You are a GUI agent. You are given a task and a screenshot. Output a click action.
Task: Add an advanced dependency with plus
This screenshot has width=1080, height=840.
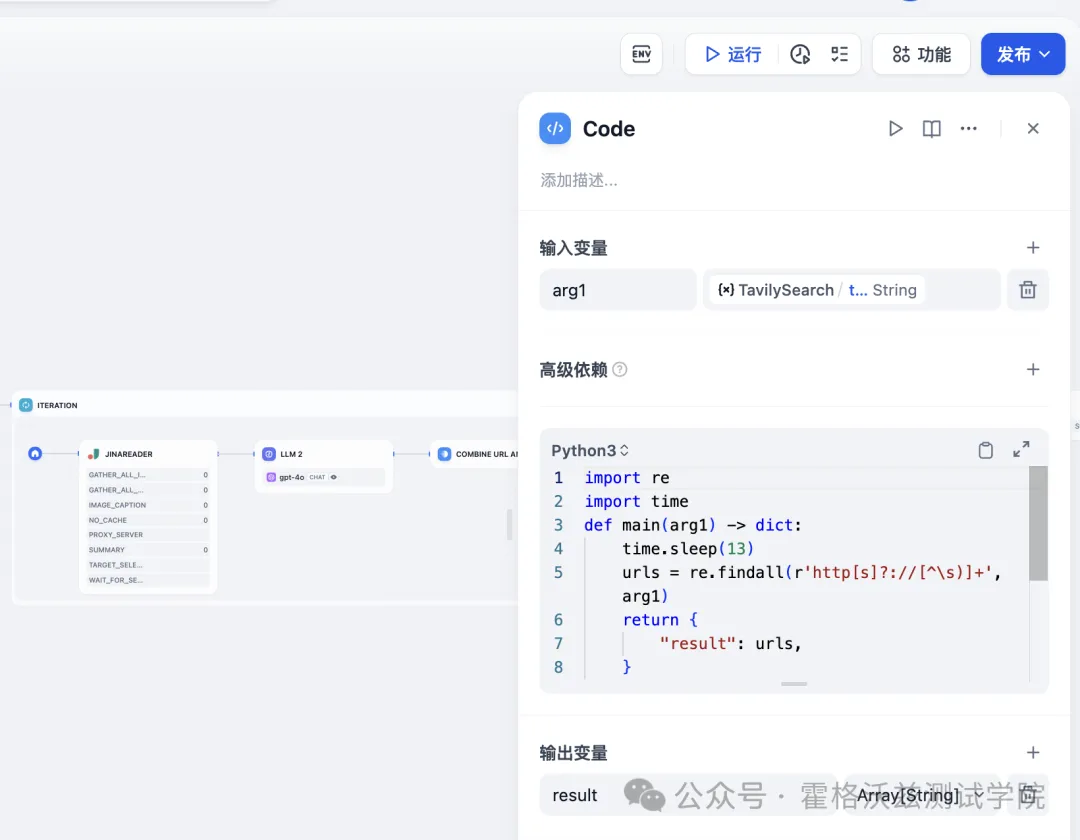click(x=1032, y=370)
